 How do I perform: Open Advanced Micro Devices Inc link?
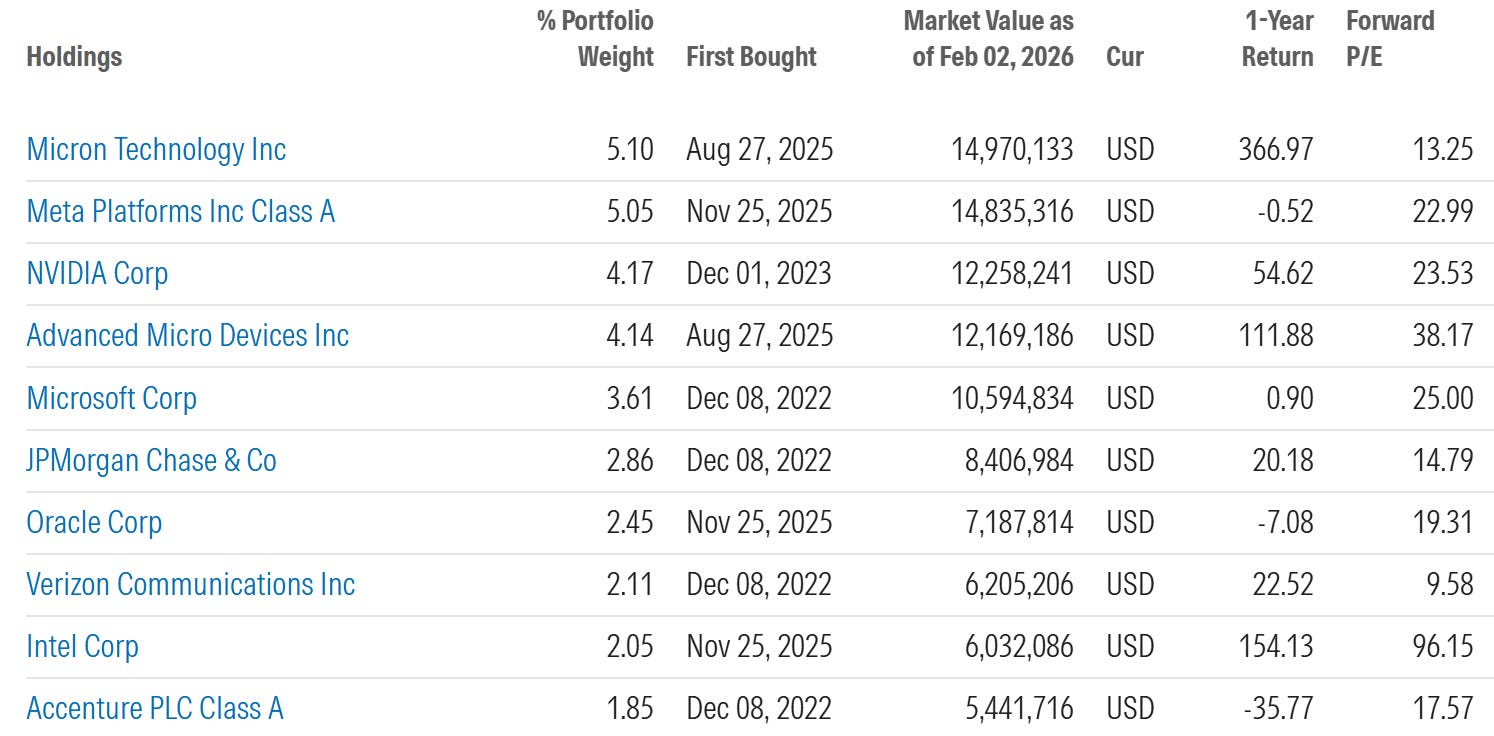[188, 336]
